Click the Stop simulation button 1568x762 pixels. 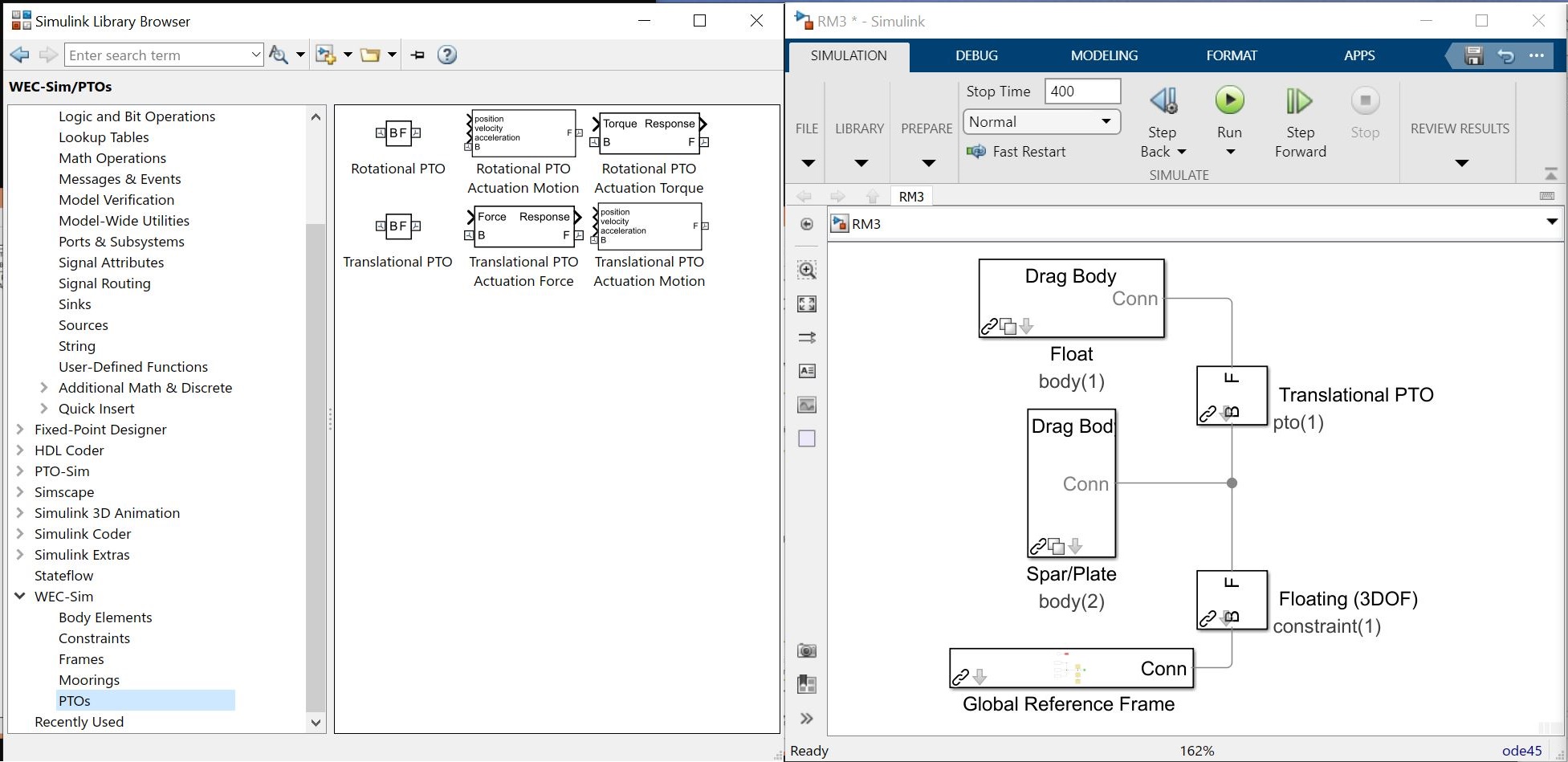pyautogui.click(x=1365, y=101)
